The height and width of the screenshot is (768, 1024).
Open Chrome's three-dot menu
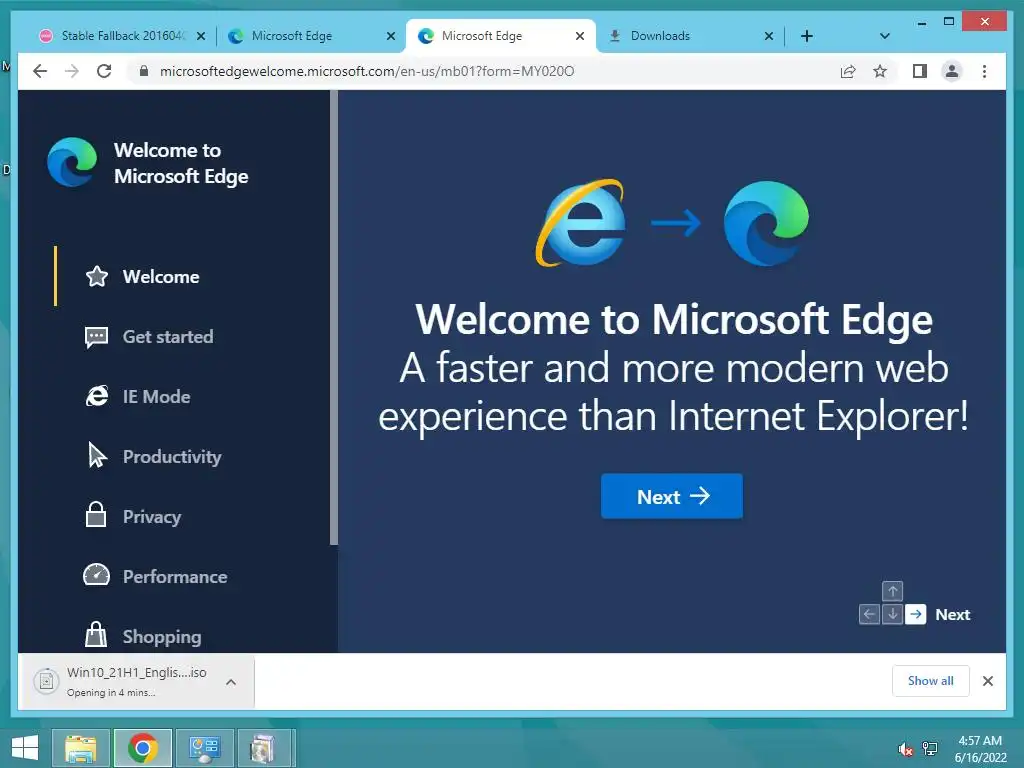[x=984, y=71]
